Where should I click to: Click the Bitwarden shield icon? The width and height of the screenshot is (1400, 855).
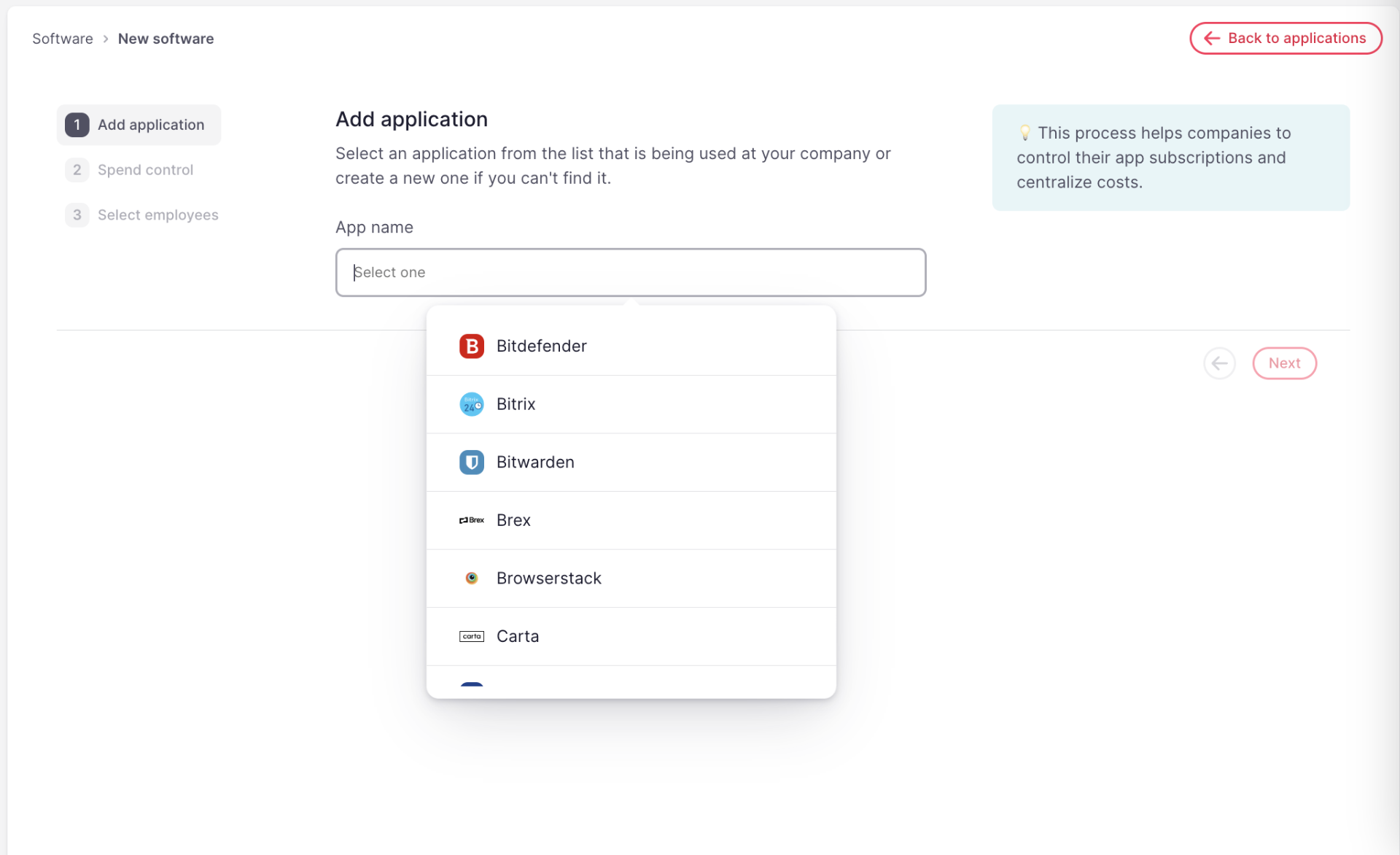pyautogui.click(x=472, y=462)
